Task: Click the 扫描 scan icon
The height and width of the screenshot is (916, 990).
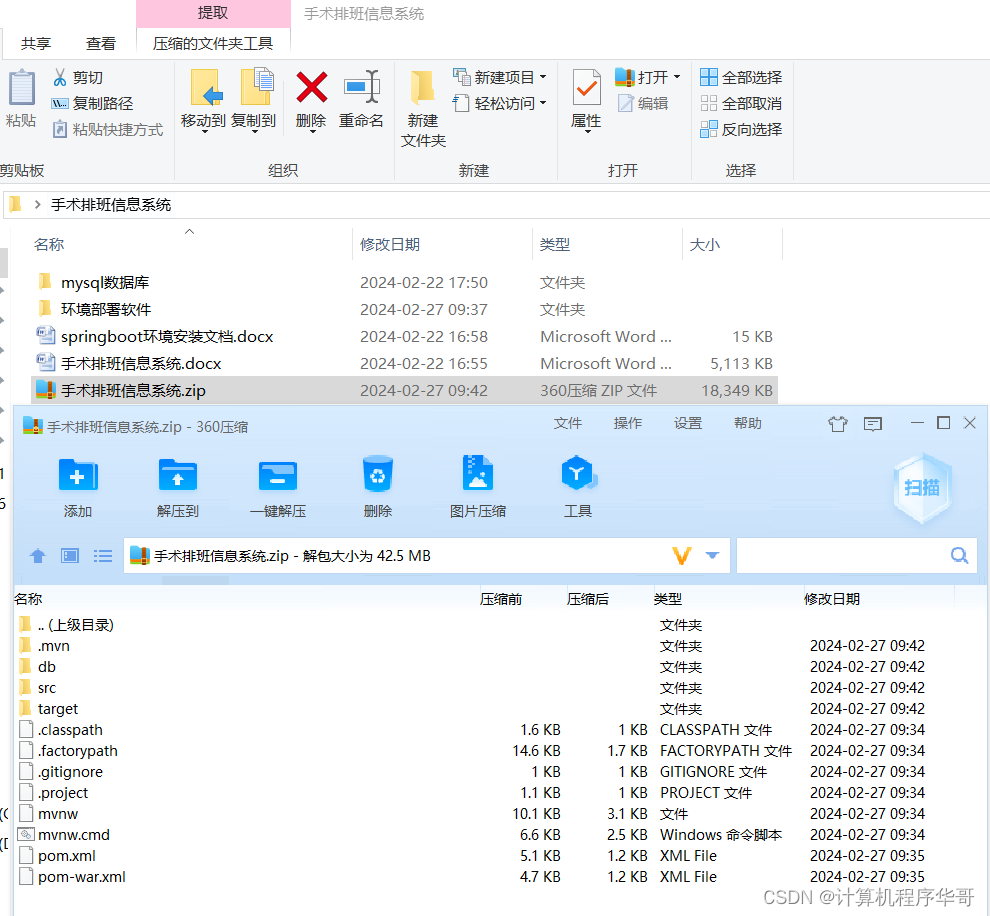Action: (920, 487)
